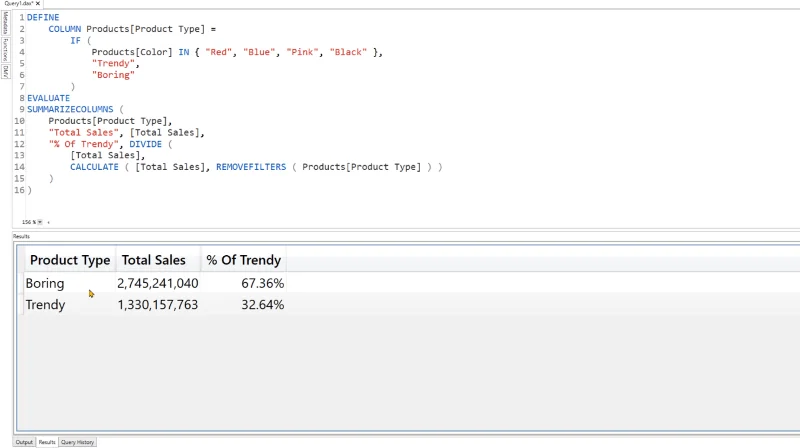The height and width of the screenshot is (448, 800).
Task: Close the Query1.dax tab
Action: pyautogui.click(x=38, y=3)
